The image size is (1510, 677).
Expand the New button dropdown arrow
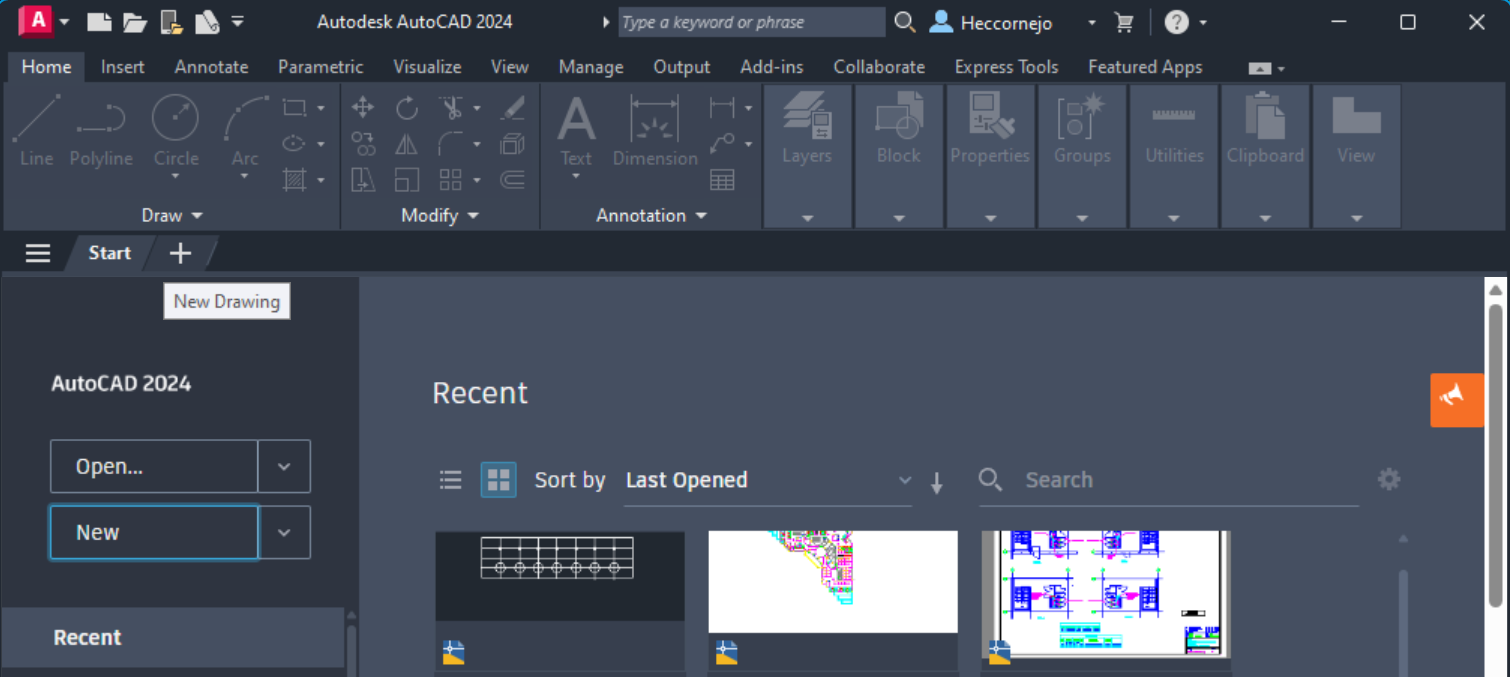[284, 532]
